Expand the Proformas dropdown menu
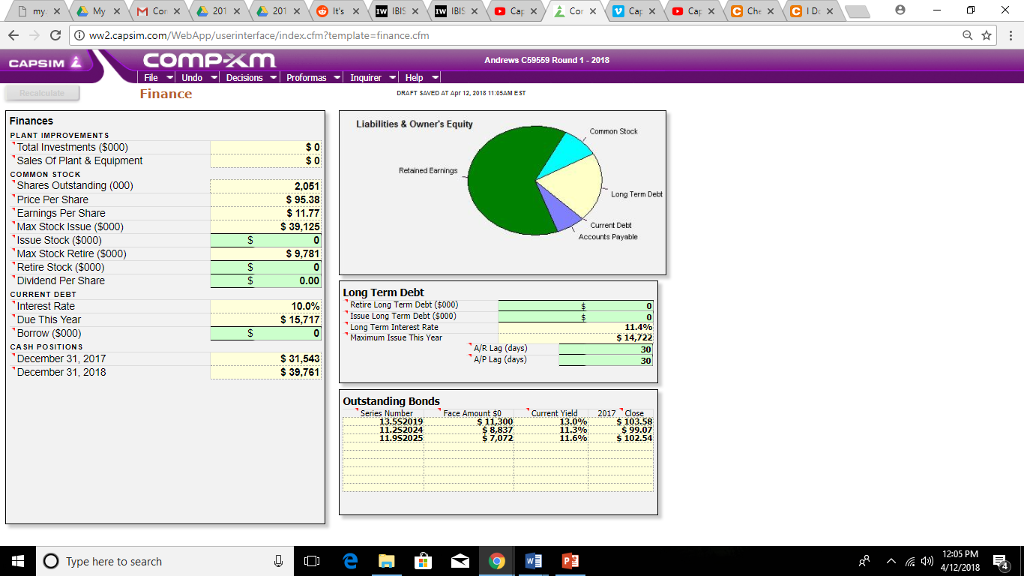 (313, 77)
